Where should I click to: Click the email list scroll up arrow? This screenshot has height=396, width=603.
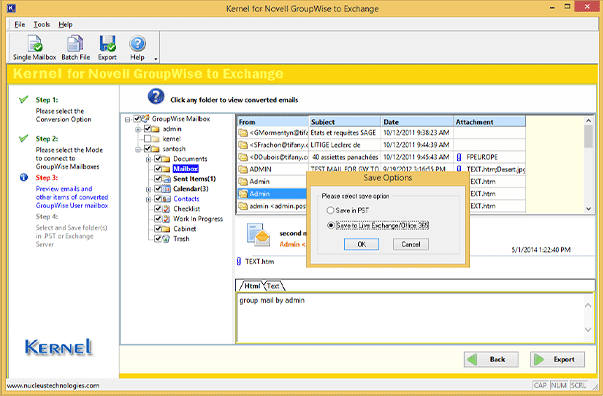[x=589, y=121]
